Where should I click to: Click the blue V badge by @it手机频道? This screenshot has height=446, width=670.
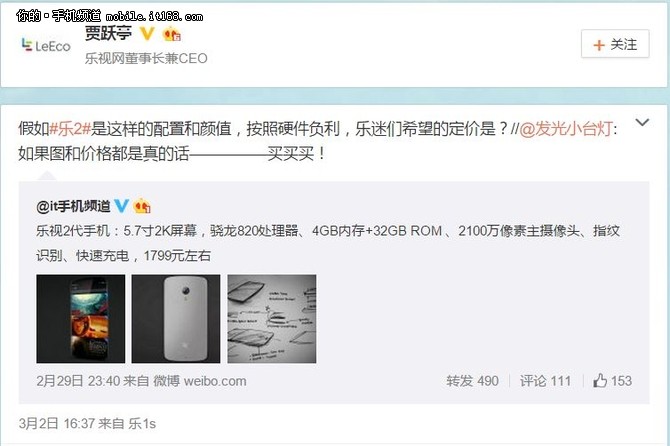pos(122,206)
